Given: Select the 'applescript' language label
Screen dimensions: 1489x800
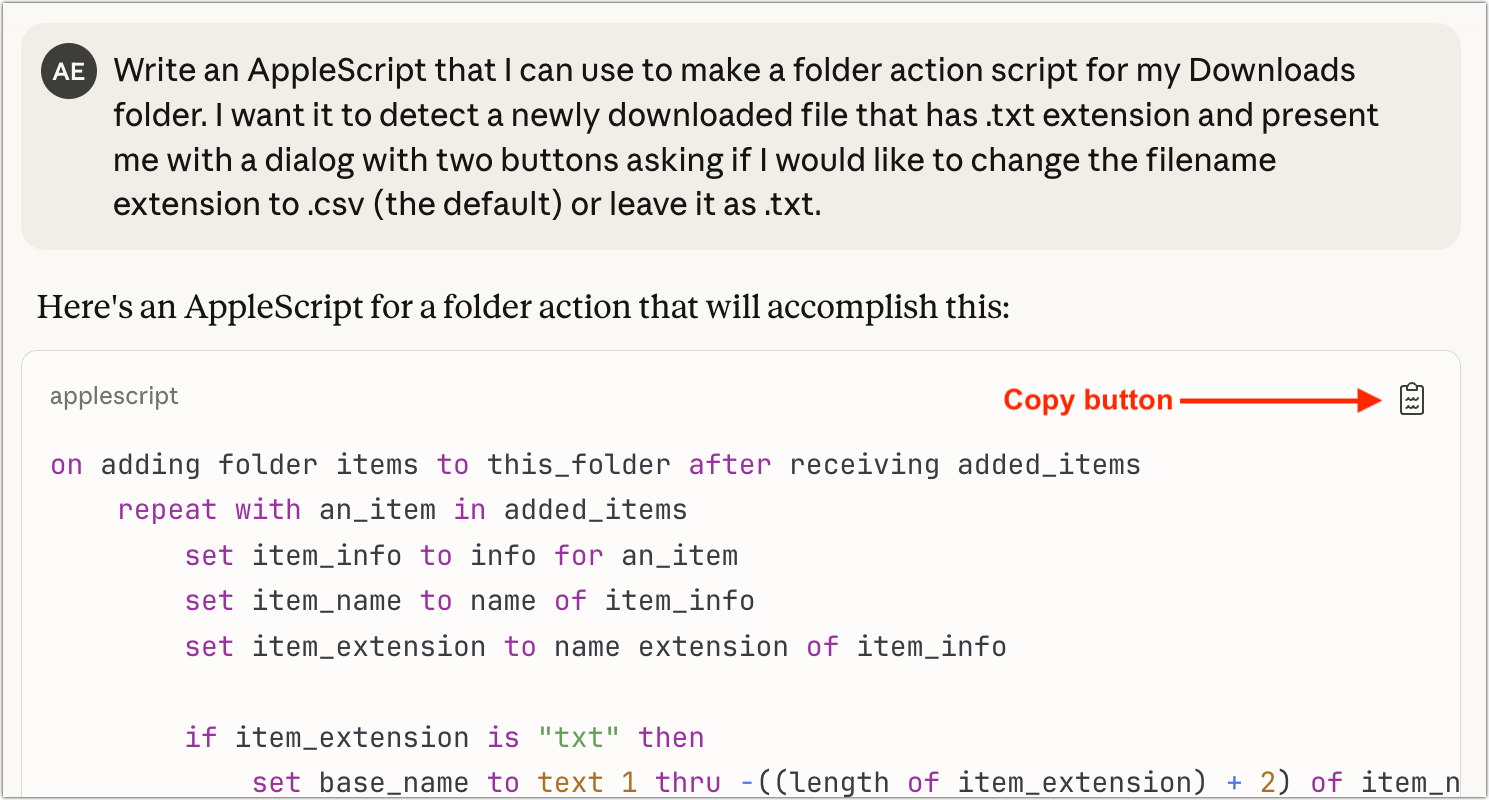Looking at the screenshot, I should [113, 396].
